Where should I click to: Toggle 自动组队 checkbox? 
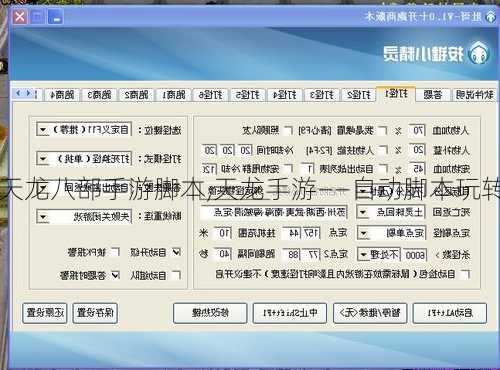click(x=177, y=275)
